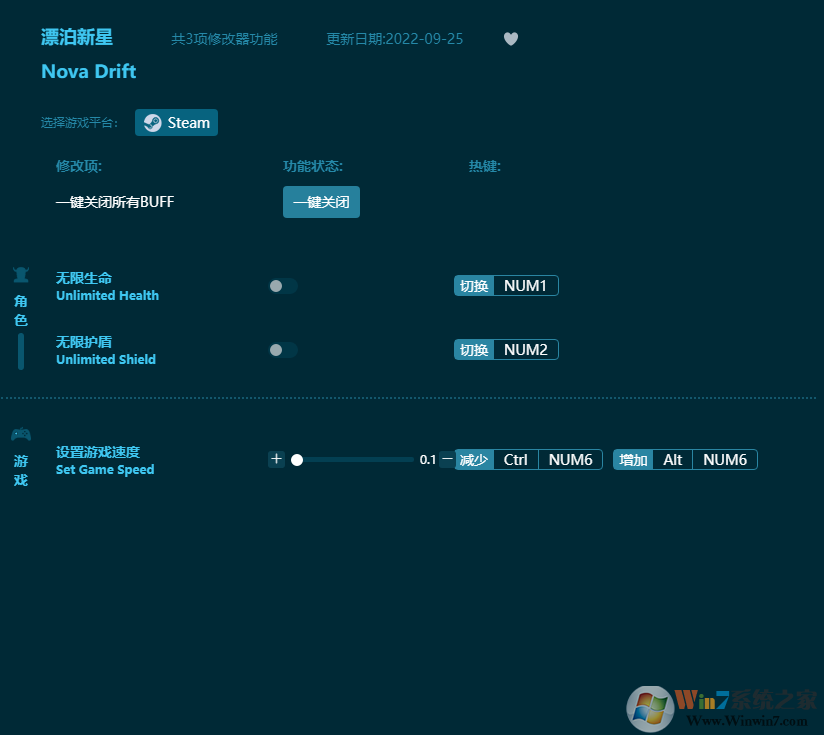Click 切换 label for Unlimited Health
The image size is (824, 735).
(474, 286)
